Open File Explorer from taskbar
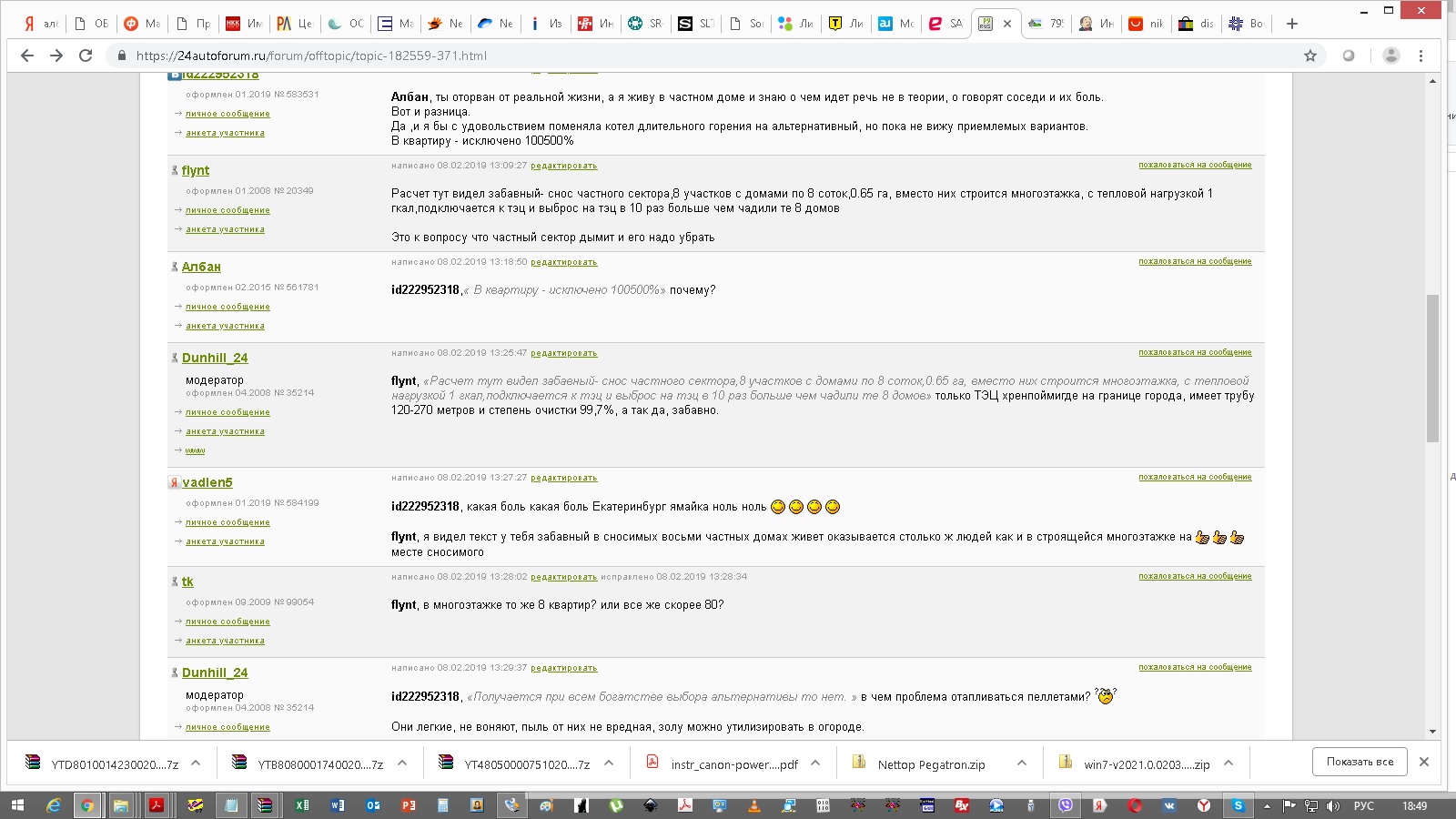The width and height of the screenshot is (1456, 819). coord(121,805)
